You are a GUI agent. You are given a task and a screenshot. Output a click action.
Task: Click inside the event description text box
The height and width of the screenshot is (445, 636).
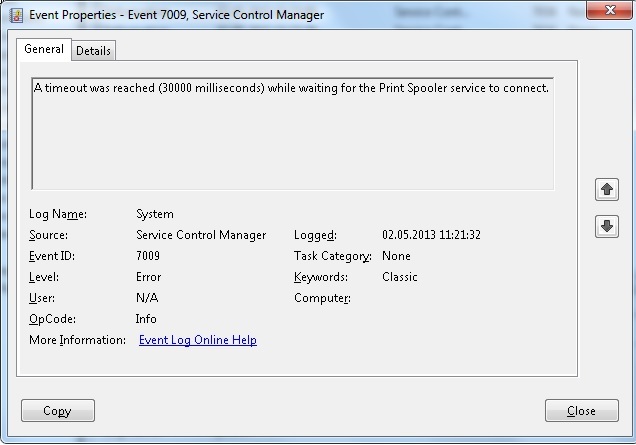[x=292, y=150]
